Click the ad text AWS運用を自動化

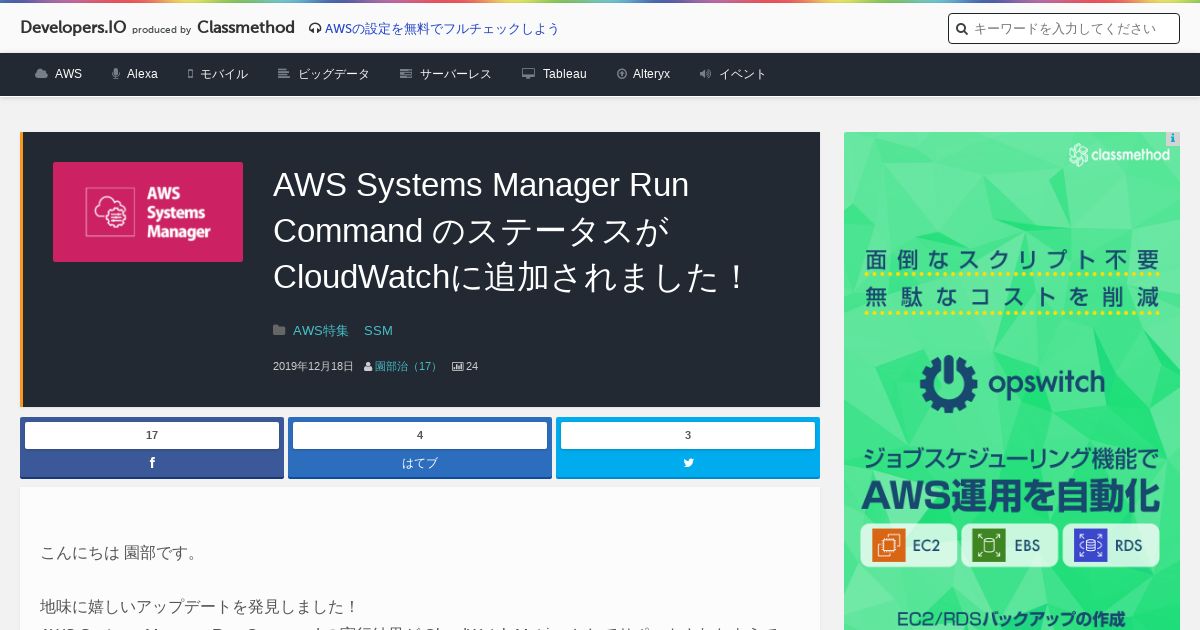[x=1011, y=494]
